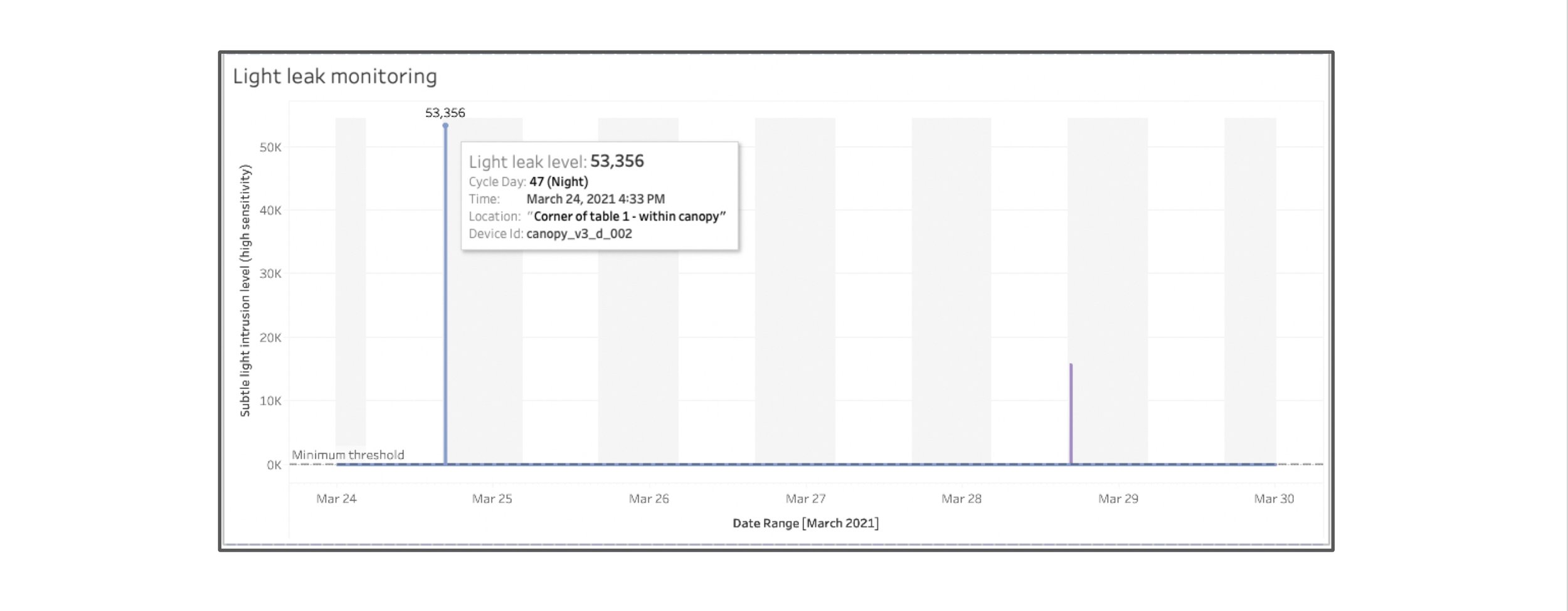Click the '40K' y-axis tick label
Viewport: 1568px width, 611px height.
coord(270,211)
